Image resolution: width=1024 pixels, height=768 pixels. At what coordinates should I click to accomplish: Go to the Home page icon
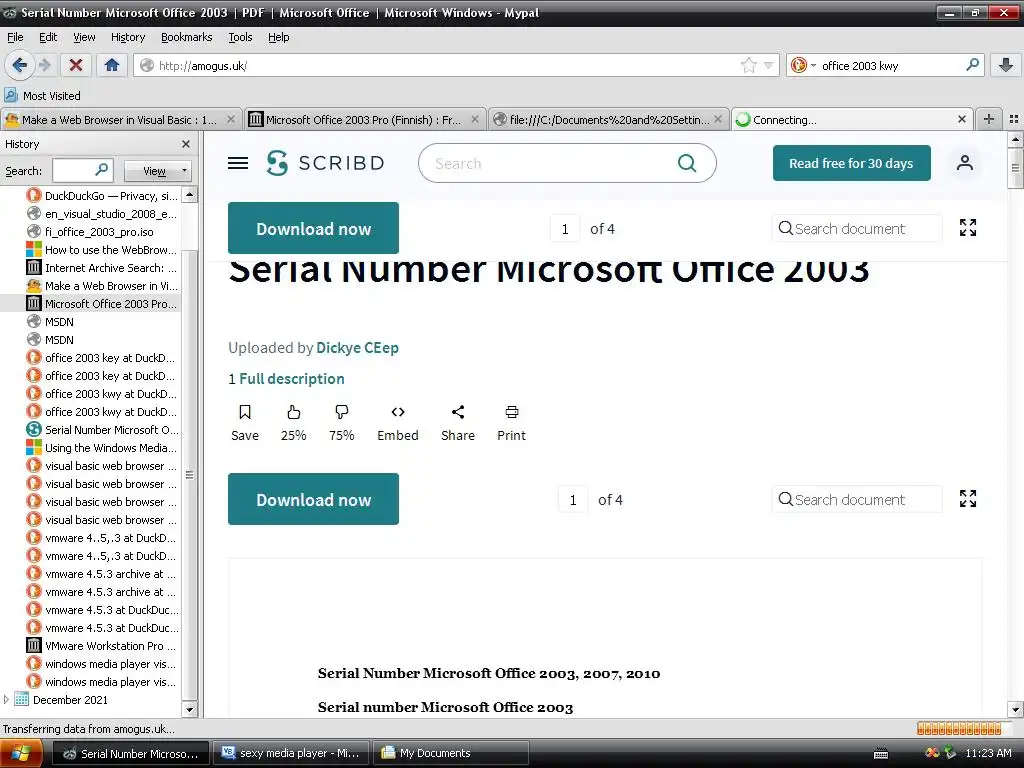[x=112, y=65]
